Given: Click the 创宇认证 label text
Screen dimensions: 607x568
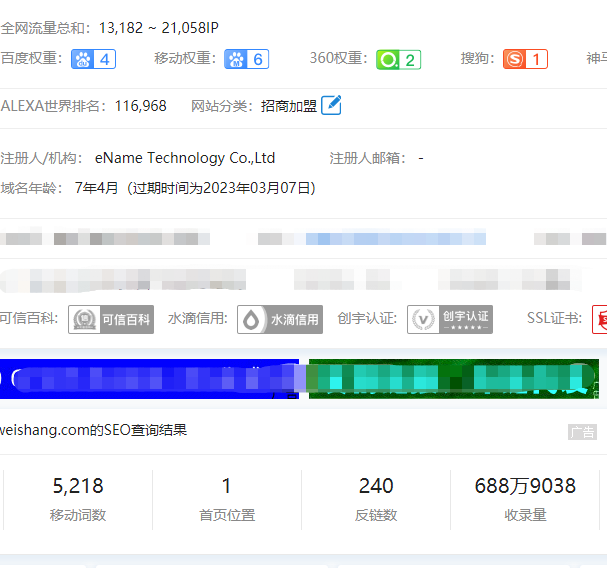Looking at the screenshot, I should pyautogui.click(x=367, y=318).
